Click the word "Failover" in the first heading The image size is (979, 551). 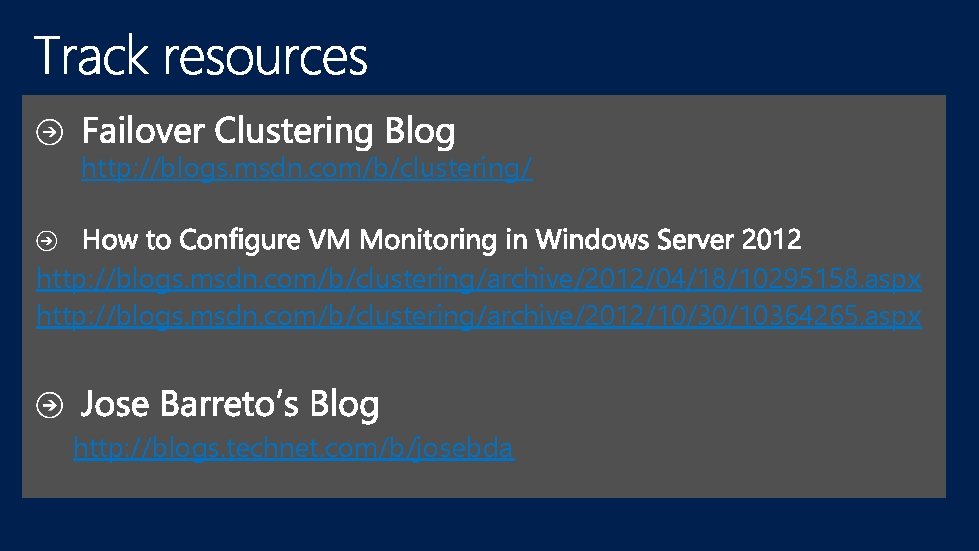point(143,131)
